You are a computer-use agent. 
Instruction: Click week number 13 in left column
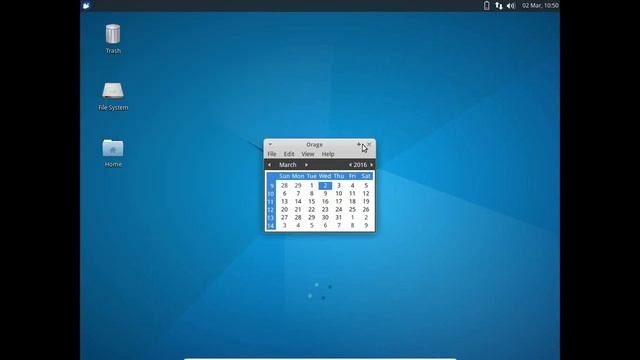coord(271,218)
